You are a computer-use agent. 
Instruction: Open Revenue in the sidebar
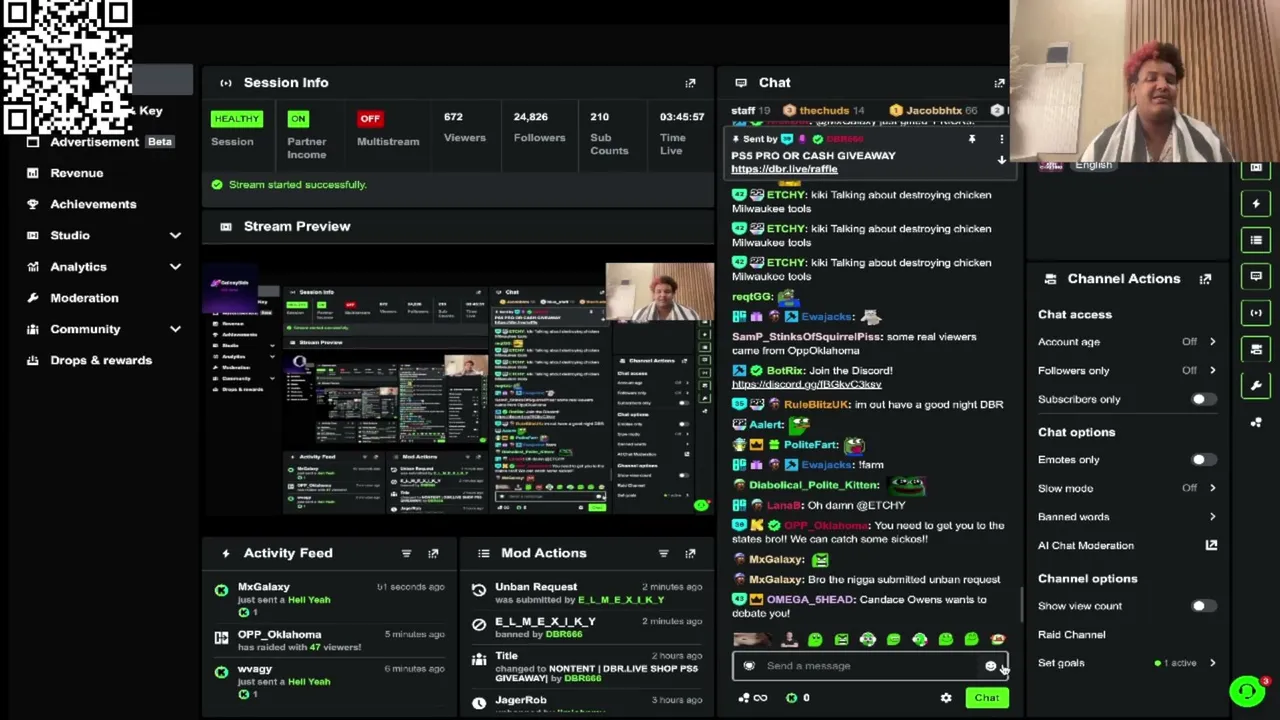77,173
